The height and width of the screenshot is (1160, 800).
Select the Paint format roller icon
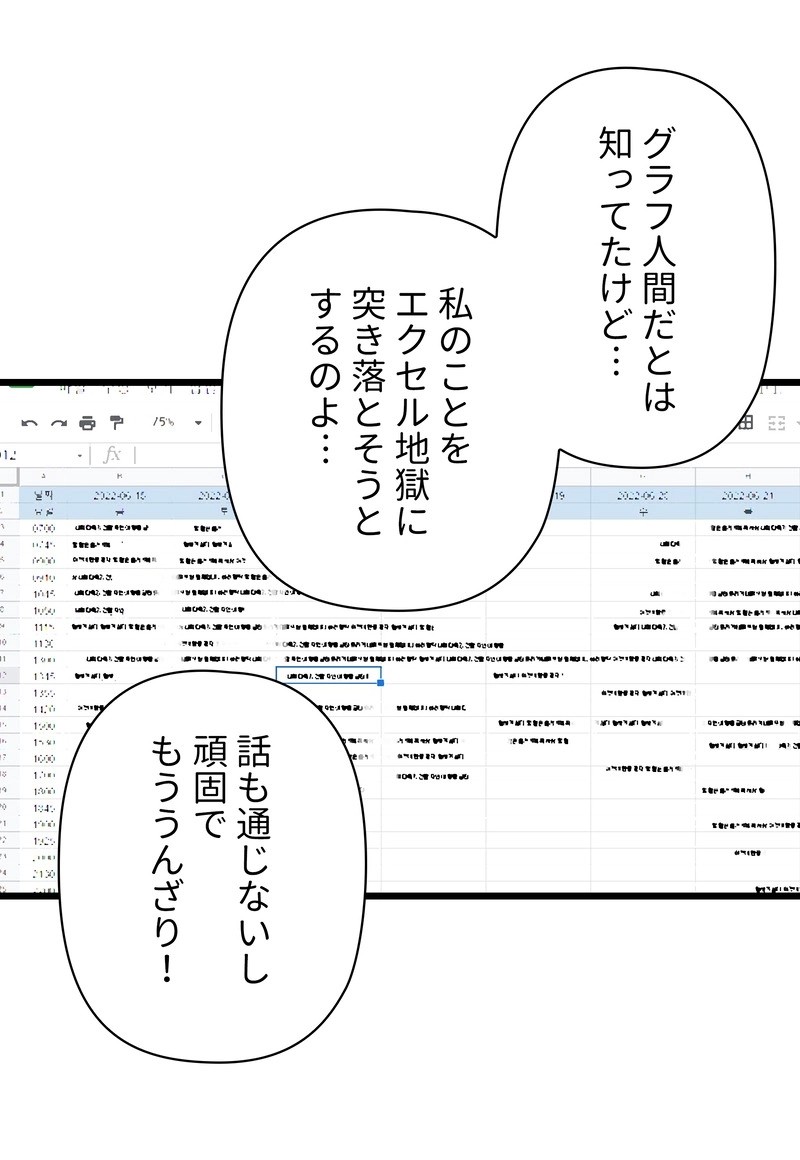coord(116,423)
